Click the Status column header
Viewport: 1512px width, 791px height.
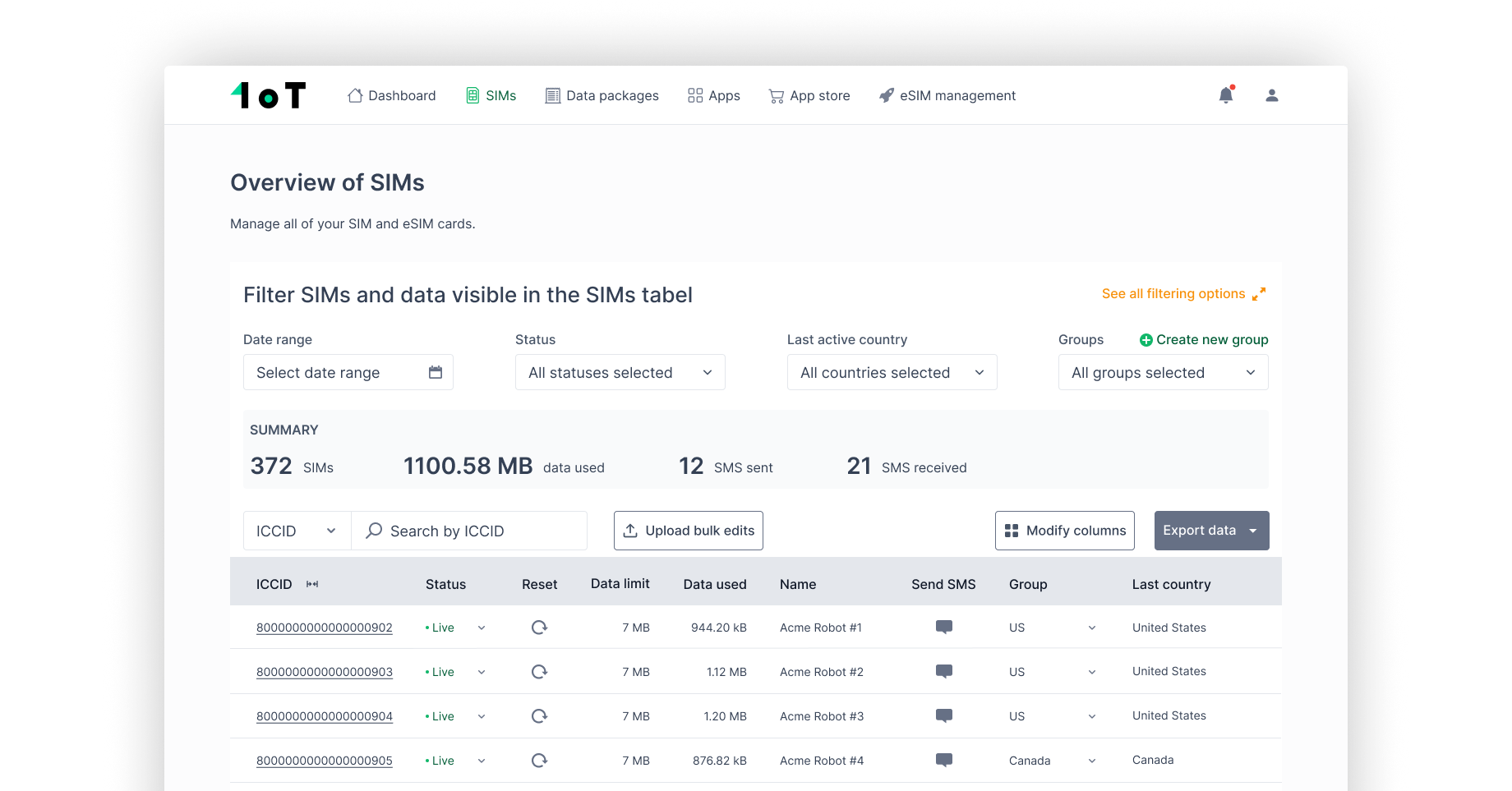(x=445, y=584)
